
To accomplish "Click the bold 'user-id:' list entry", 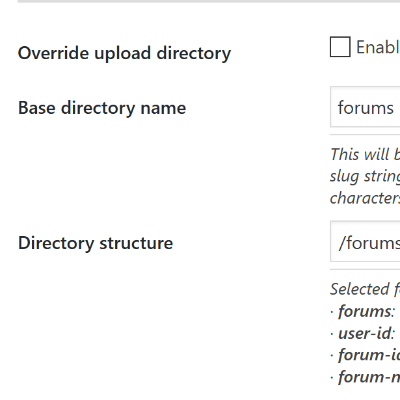I will pos(366,333).
